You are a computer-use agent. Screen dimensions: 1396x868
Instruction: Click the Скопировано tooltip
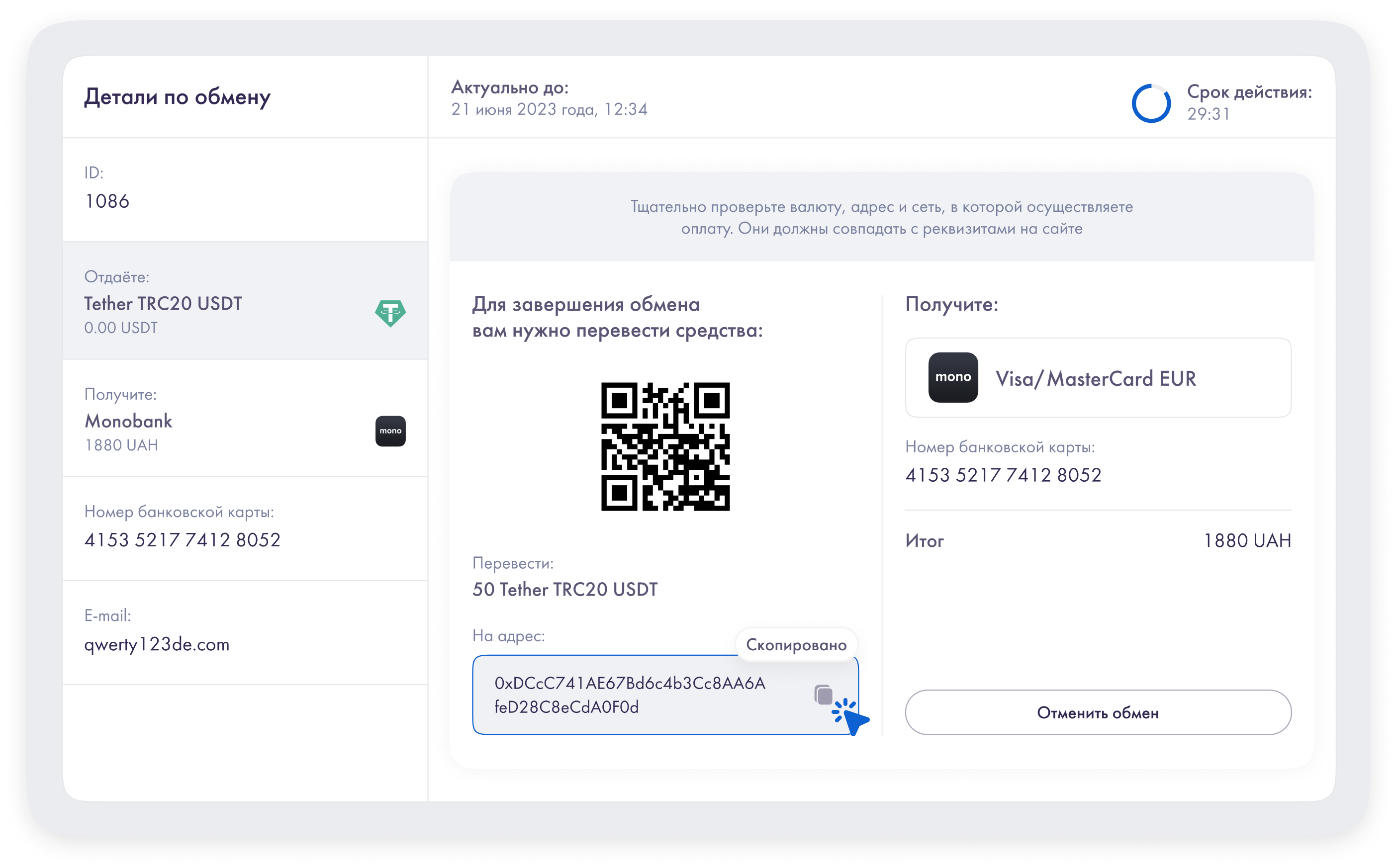(795, 645)
